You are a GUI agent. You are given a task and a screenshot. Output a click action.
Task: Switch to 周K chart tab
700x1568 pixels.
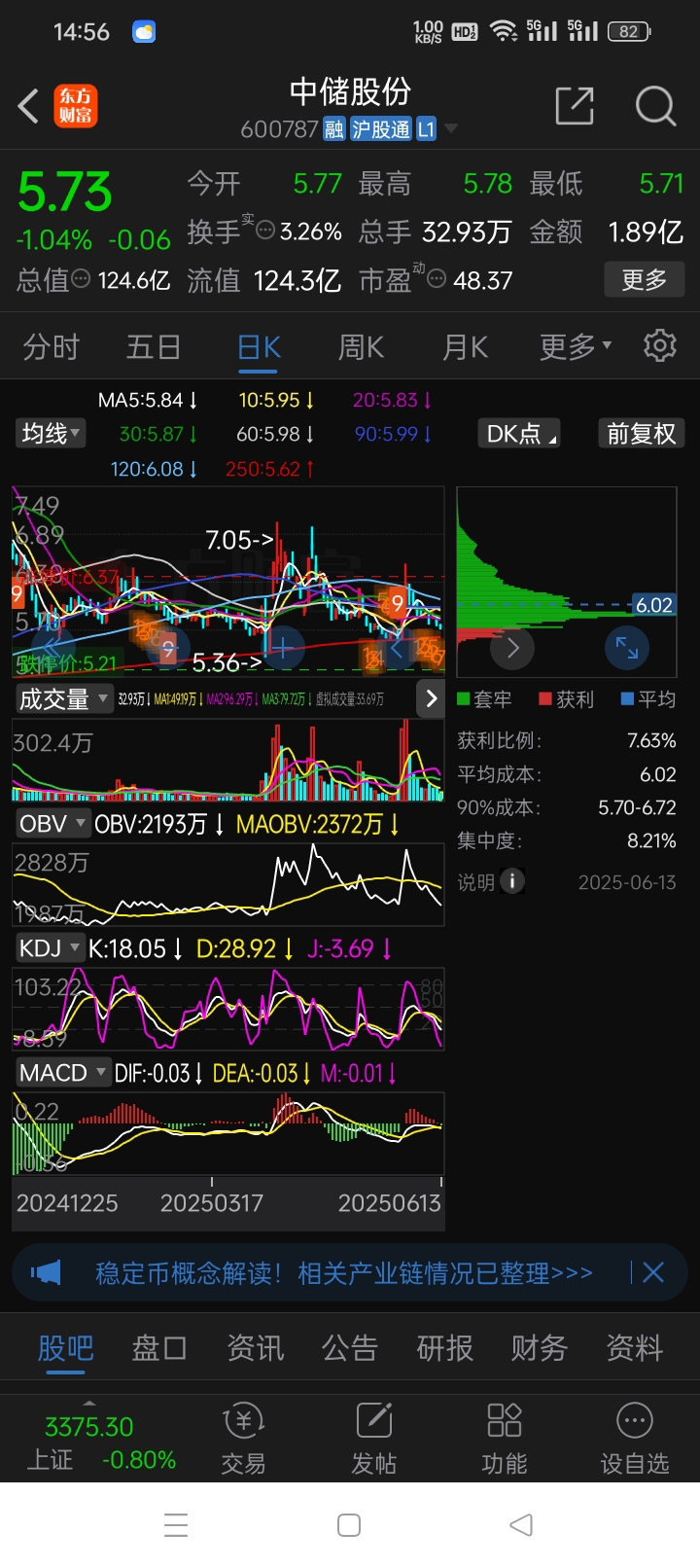(361, 347)
